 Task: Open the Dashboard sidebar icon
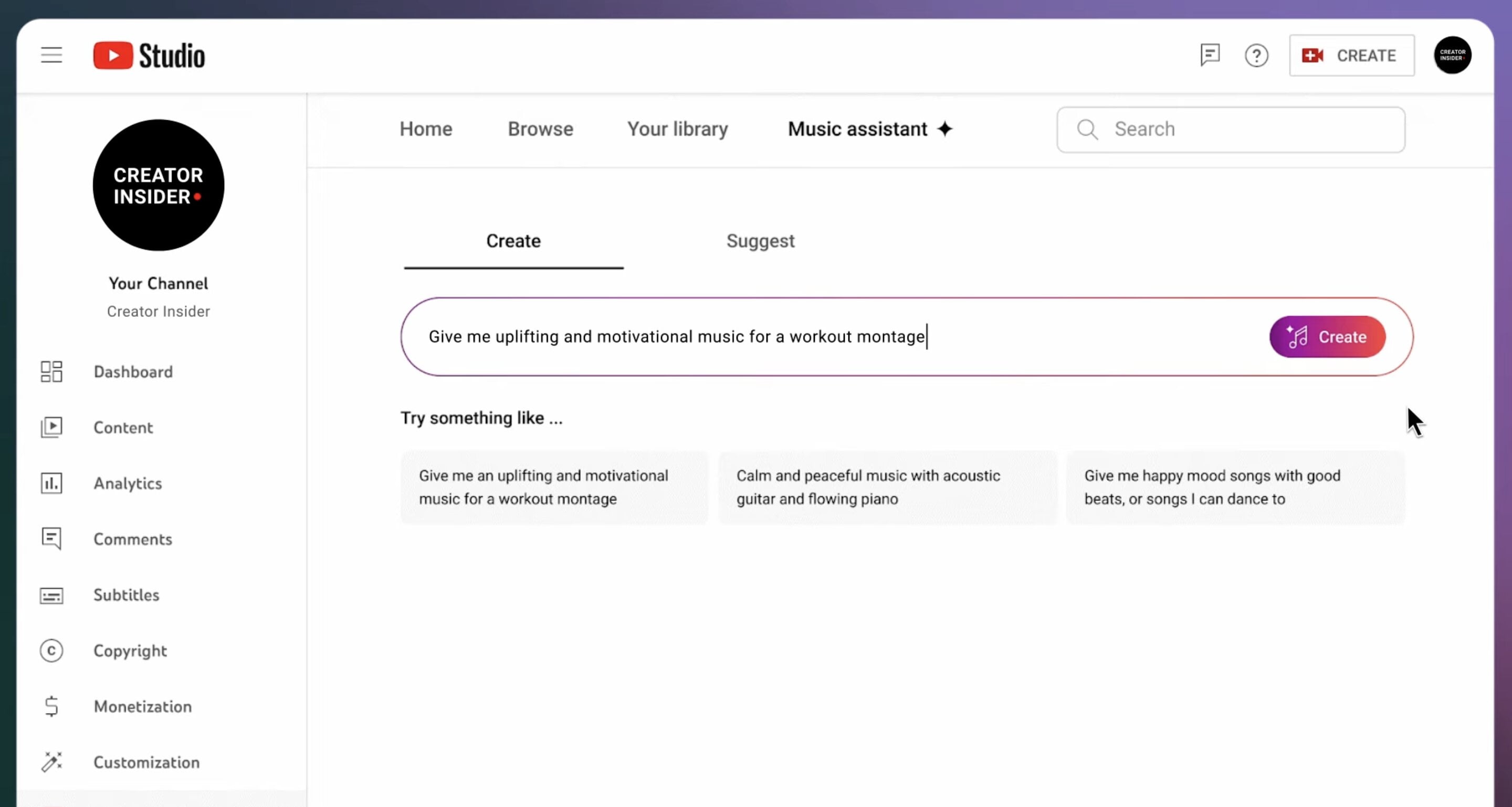tap(51, 371)
